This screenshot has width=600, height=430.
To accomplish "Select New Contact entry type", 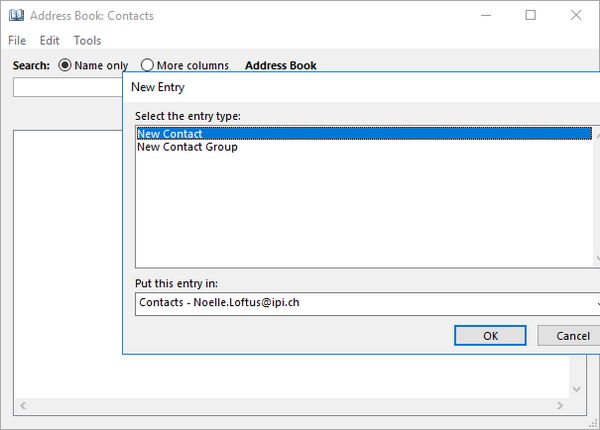I will 170,134.
